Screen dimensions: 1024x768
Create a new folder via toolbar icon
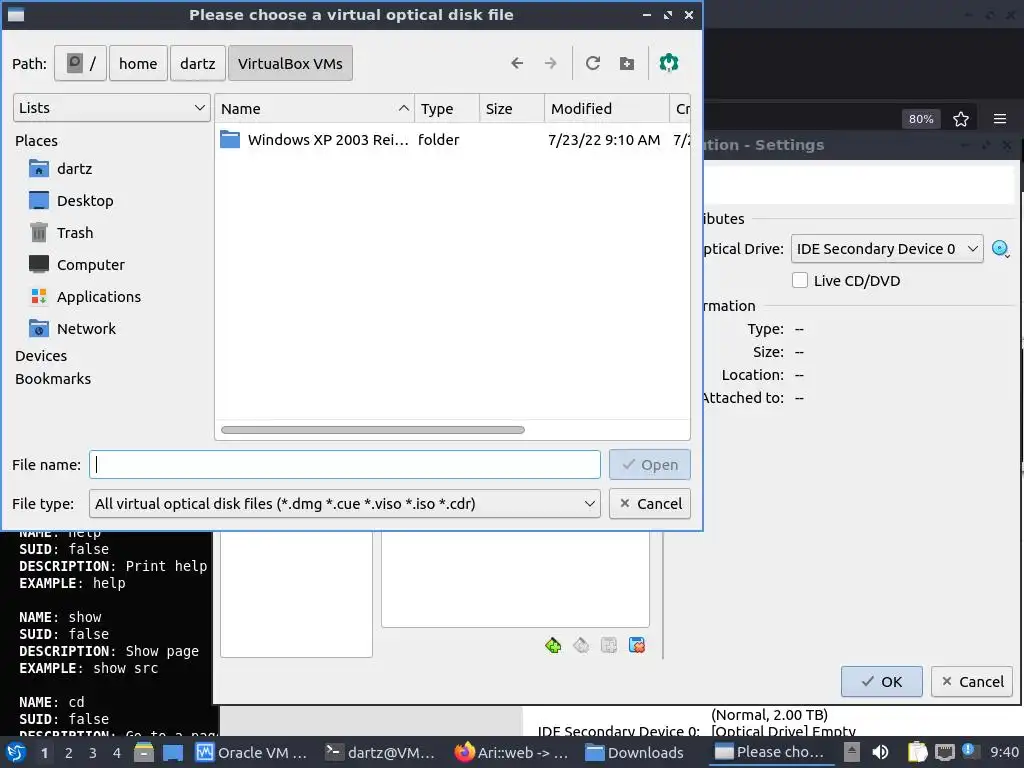pyautogui.click(x=627, y=63)
